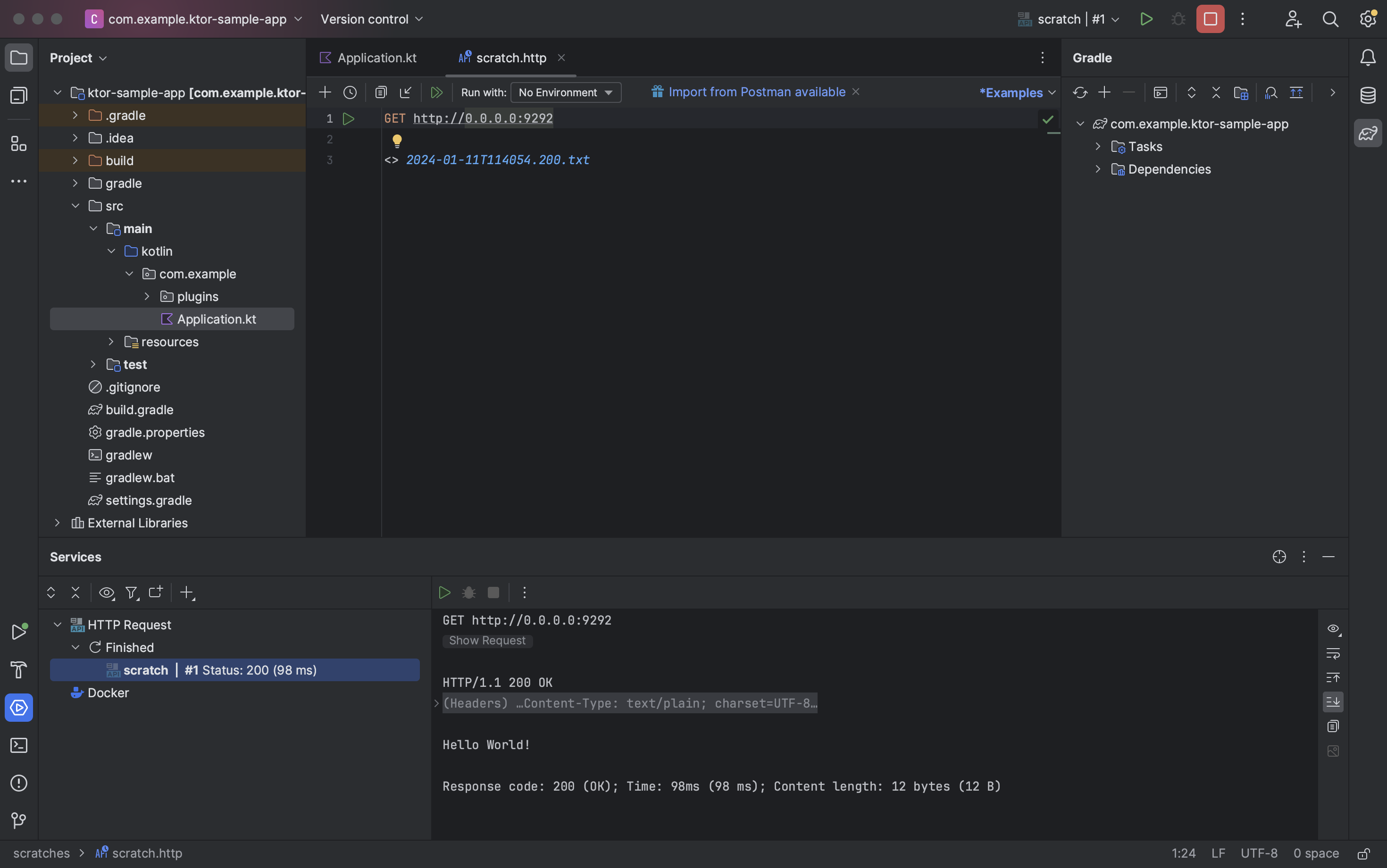The height and width of the screenshot is (868, 1387).
Task: Select the Services tool window icon in sidebar
Action: click(19, 707)
